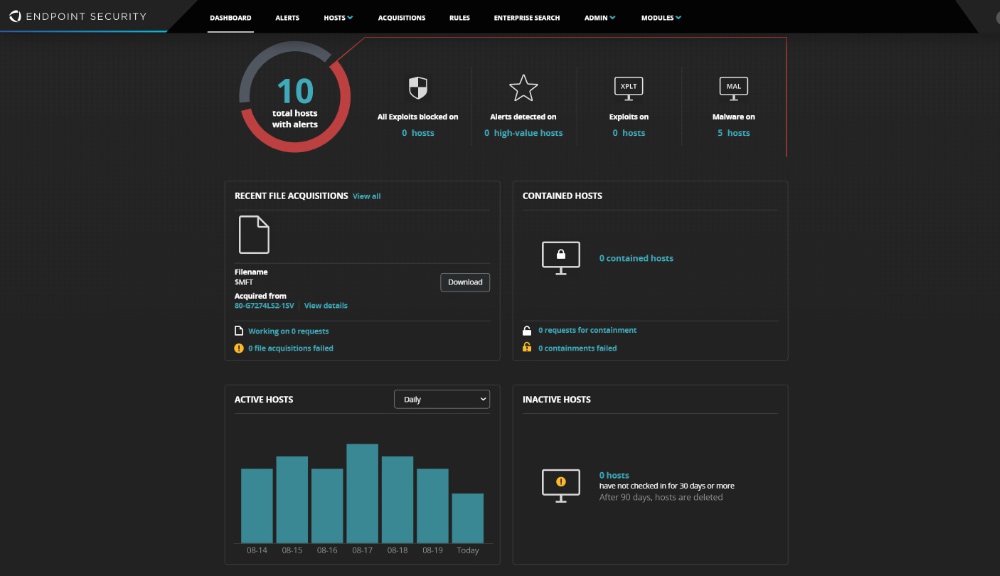Open the XPLT exploits icon
This screenshot has width=1000, height=576.
coord(628,87)
